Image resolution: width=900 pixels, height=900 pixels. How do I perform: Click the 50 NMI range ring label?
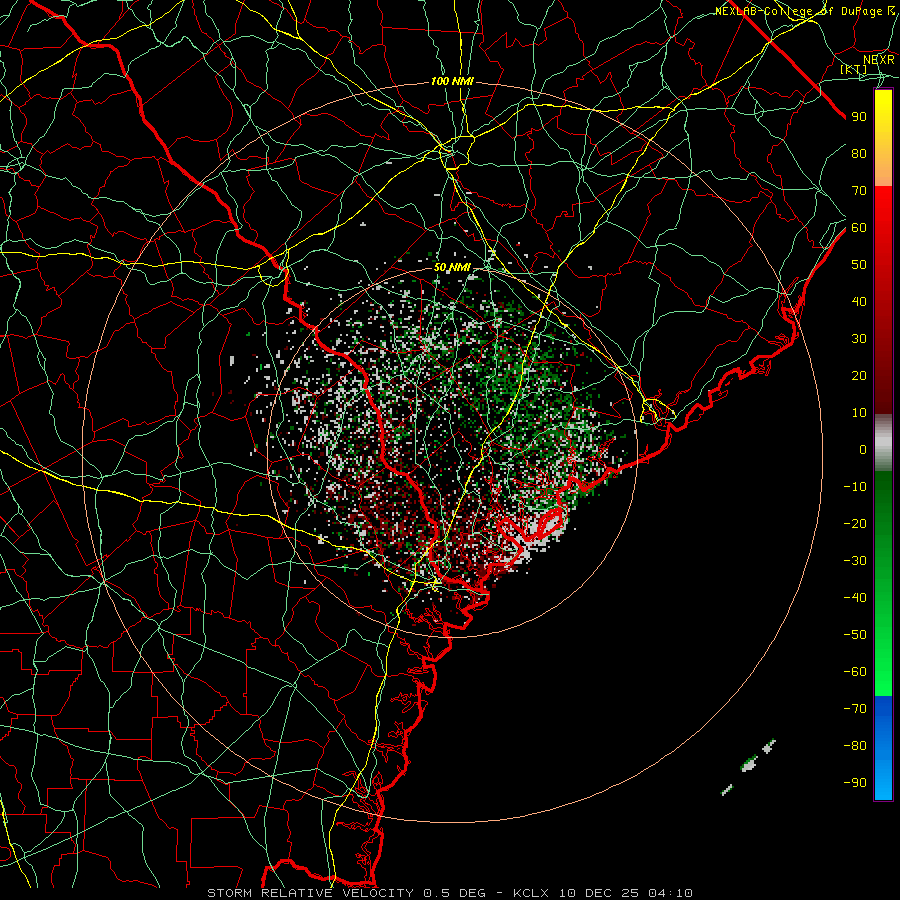tap(452, 267)
